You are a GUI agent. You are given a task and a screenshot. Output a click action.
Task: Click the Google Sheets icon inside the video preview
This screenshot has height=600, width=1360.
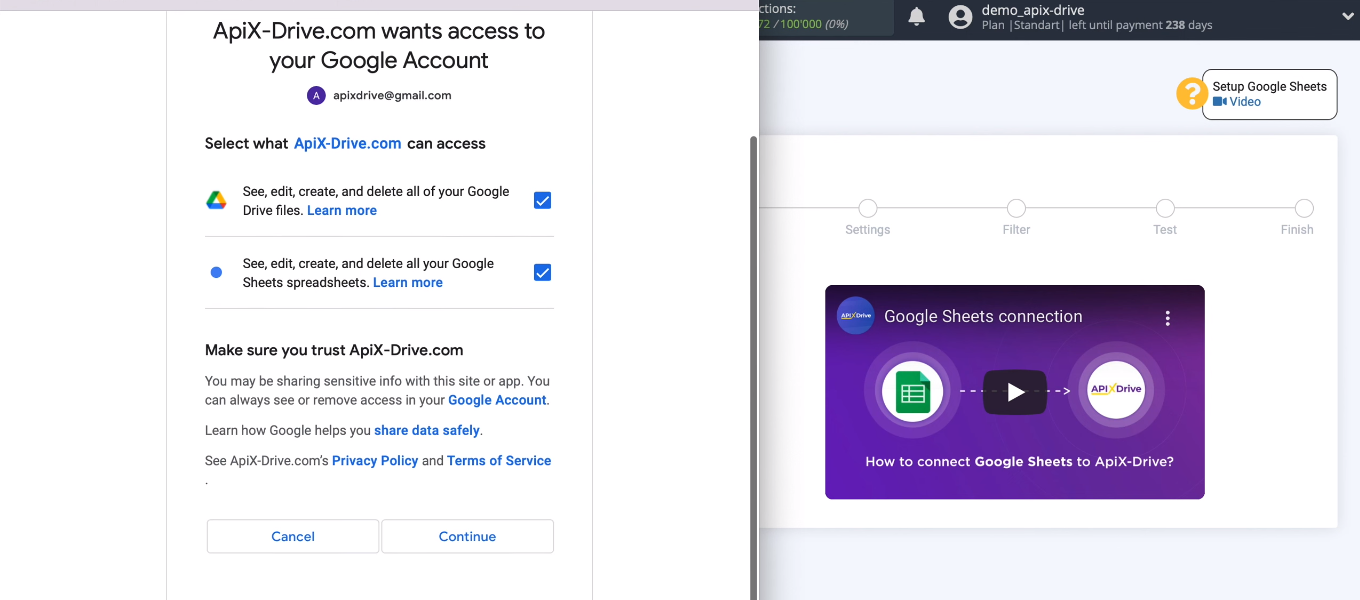pyautogui.click(x=912, y=391)
